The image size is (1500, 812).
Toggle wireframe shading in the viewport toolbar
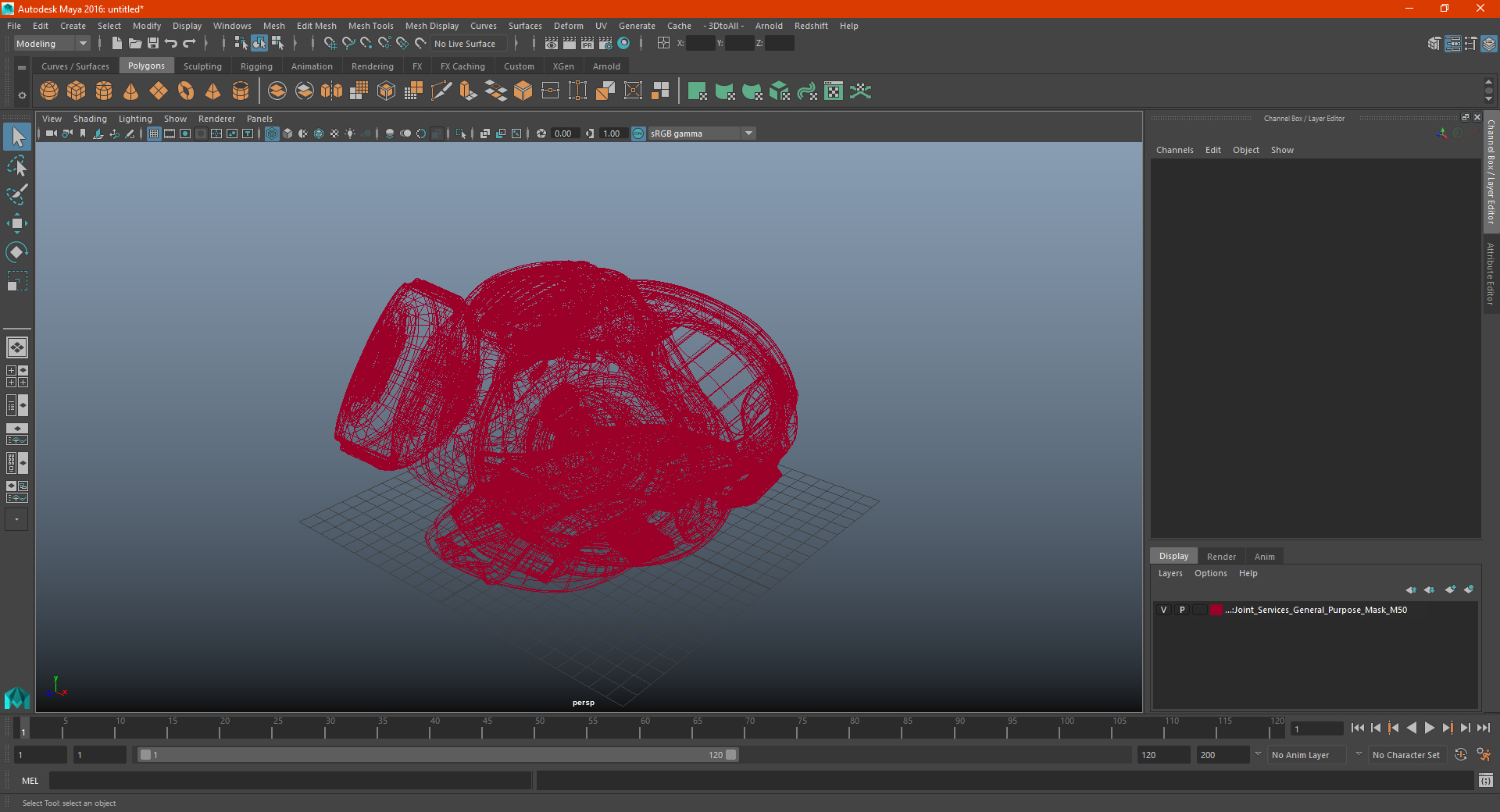pos(272,134)
